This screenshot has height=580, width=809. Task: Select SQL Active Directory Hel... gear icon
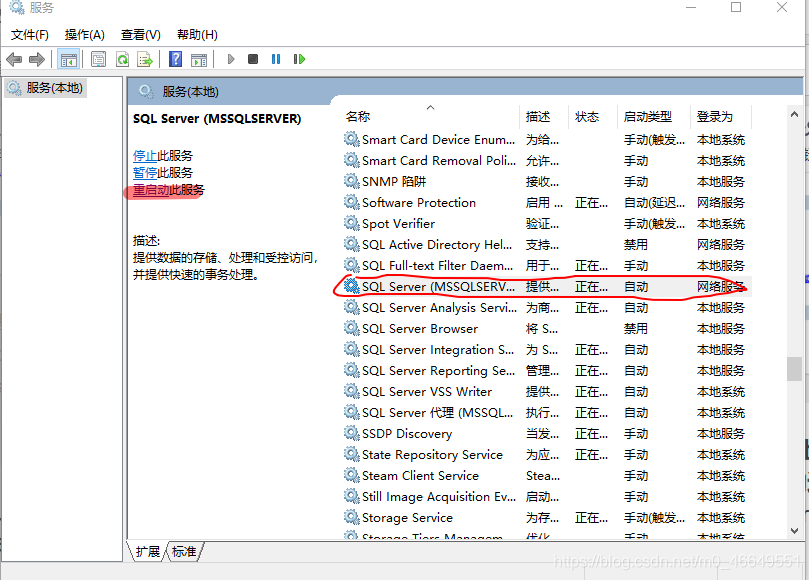351,244
